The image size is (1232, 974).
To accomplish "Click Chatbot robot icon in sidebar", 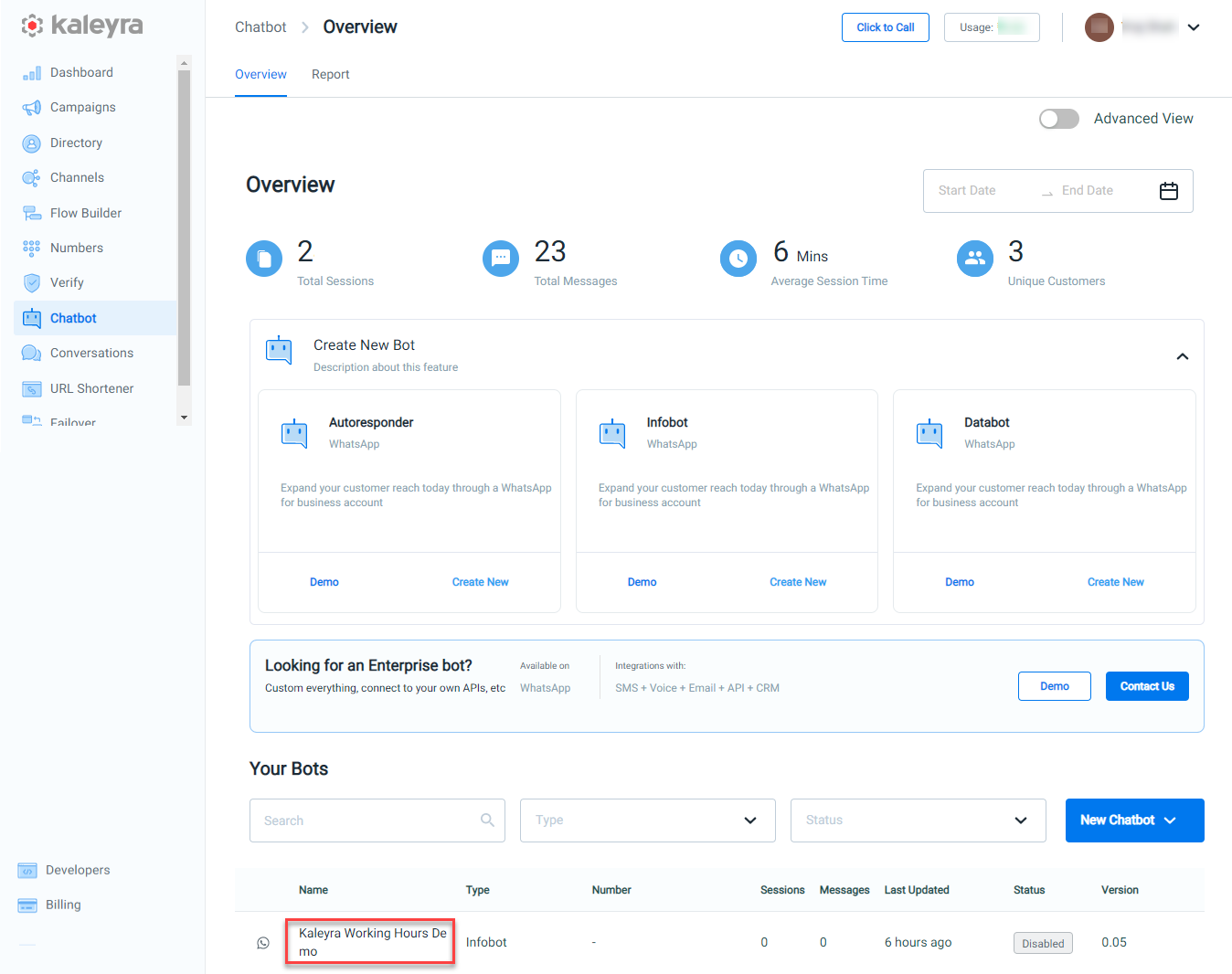I will tap(32, 318).
